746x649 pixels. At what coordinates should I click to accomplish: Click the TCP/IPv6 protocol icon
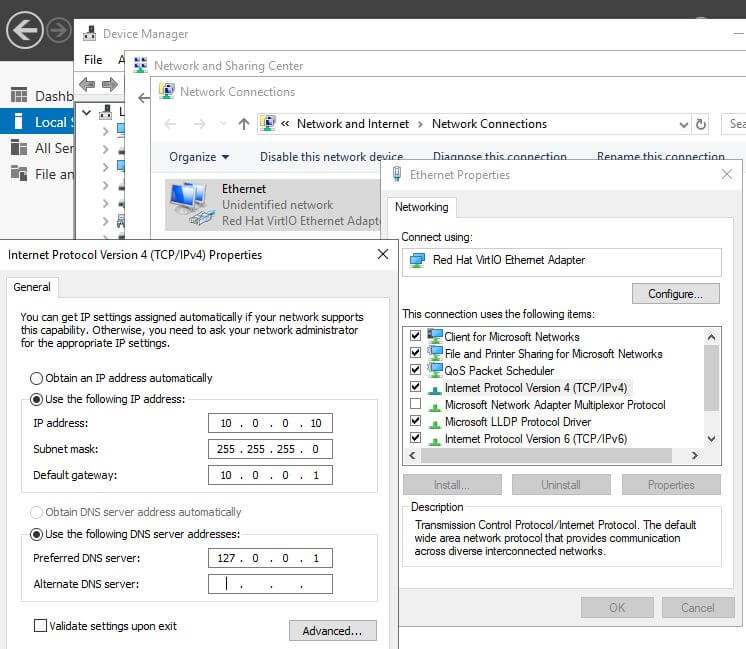434,441
